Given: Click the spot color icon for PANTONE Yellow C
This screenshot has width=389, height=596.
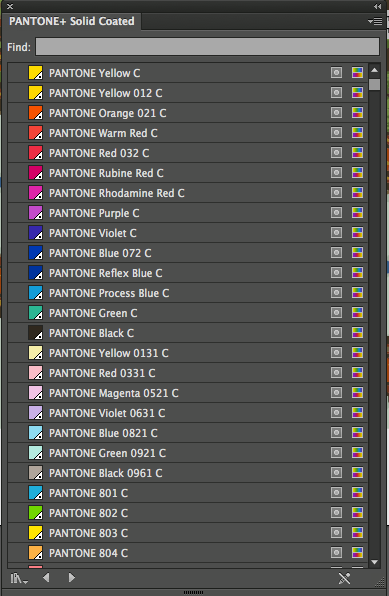Looking at the screenshot, I should click(x=336, y=73).
